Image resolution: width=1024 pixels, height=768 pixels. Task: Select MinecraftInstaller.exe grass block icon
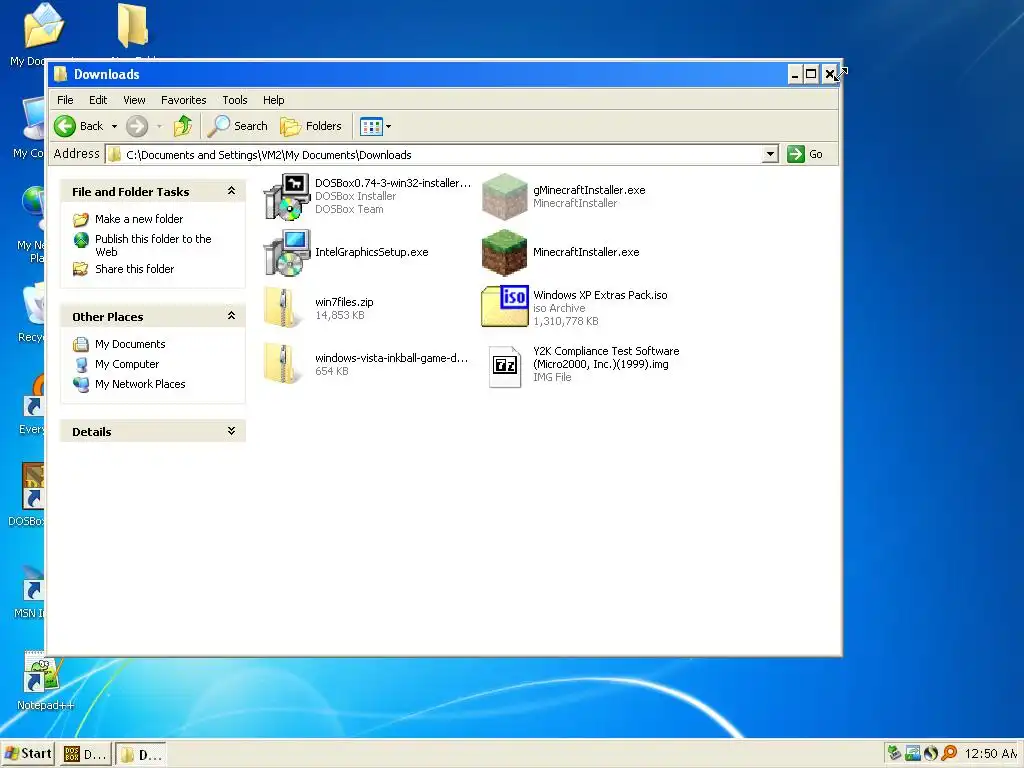(x=504, y=253)
